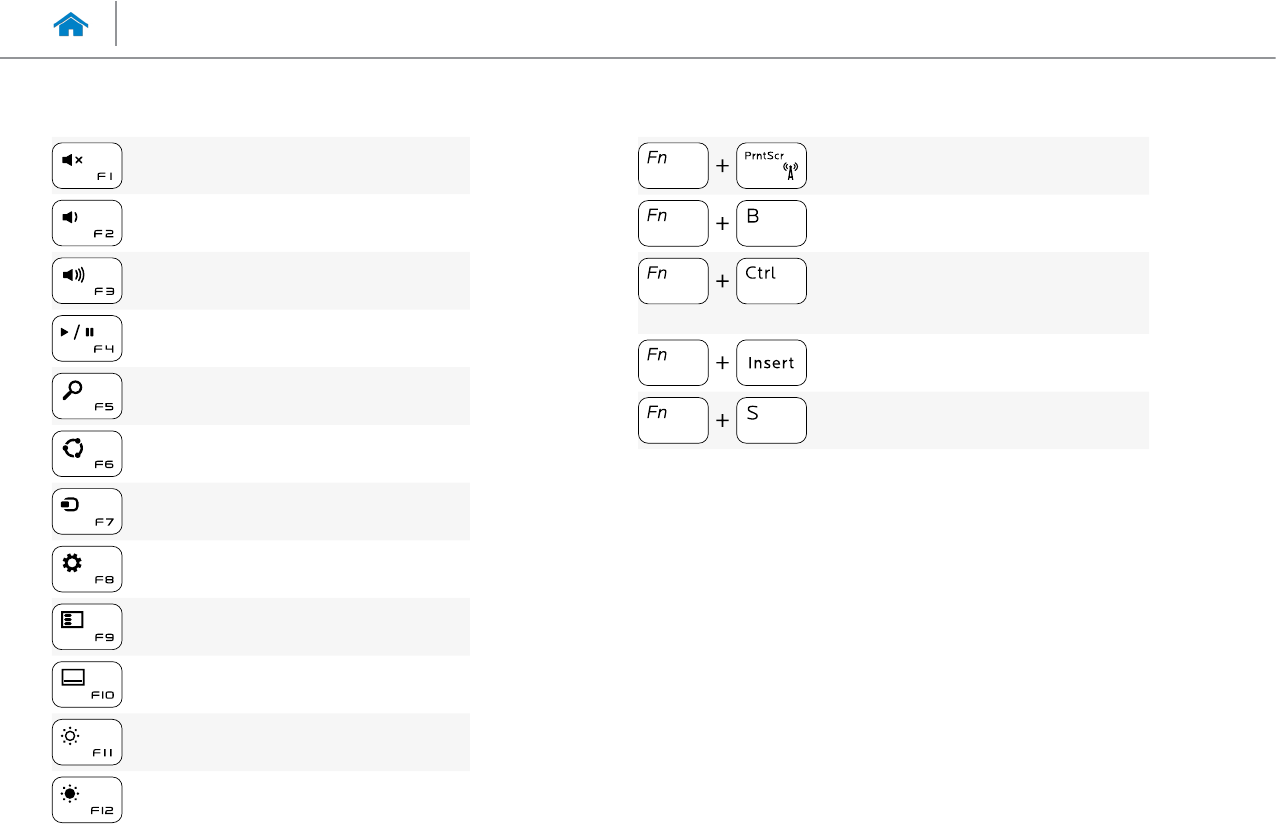Click the F3 volume up key
Viewport: 1276px width, 824px height.
pos(87,281)
